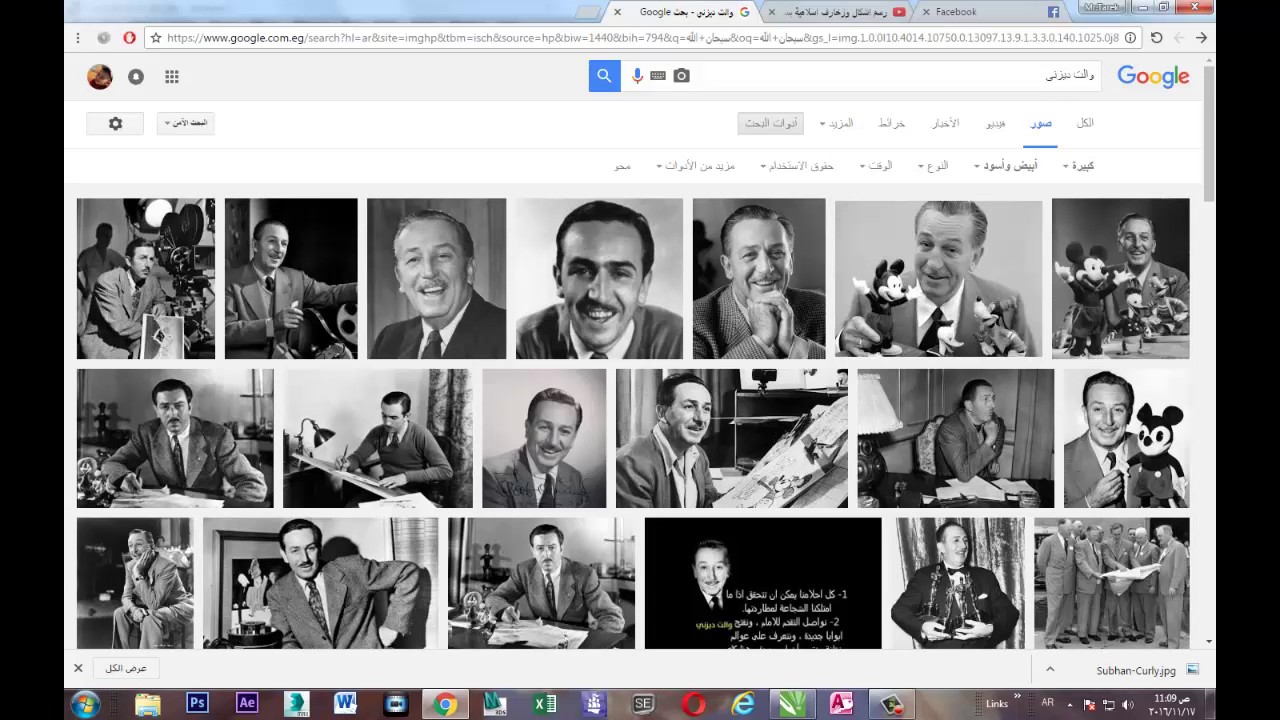This screenshot has height=720, width=1280.
Task: Click the محو clear filters link
Action: pos(623,166)
